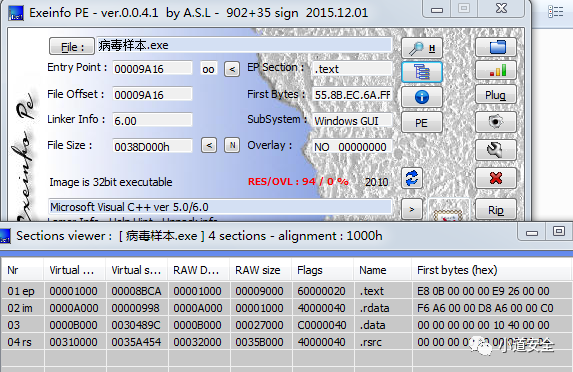Click the PE header button
Screen dimensions: 573x372
[x=422, y=122]
